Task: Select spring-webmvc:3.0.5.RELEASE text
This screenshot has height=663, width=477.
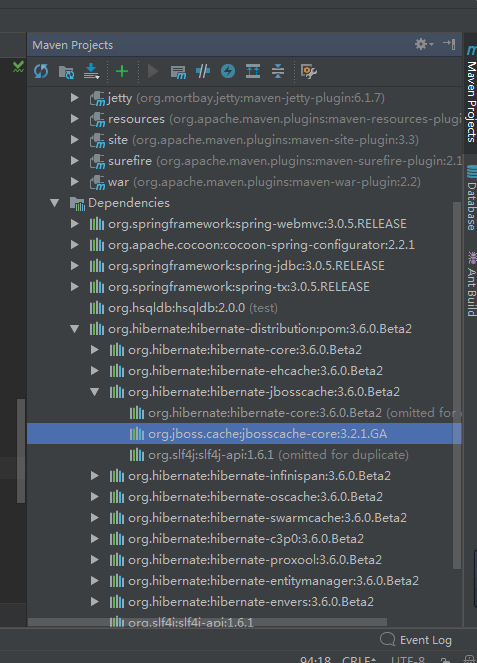Action: click(258, 224)
